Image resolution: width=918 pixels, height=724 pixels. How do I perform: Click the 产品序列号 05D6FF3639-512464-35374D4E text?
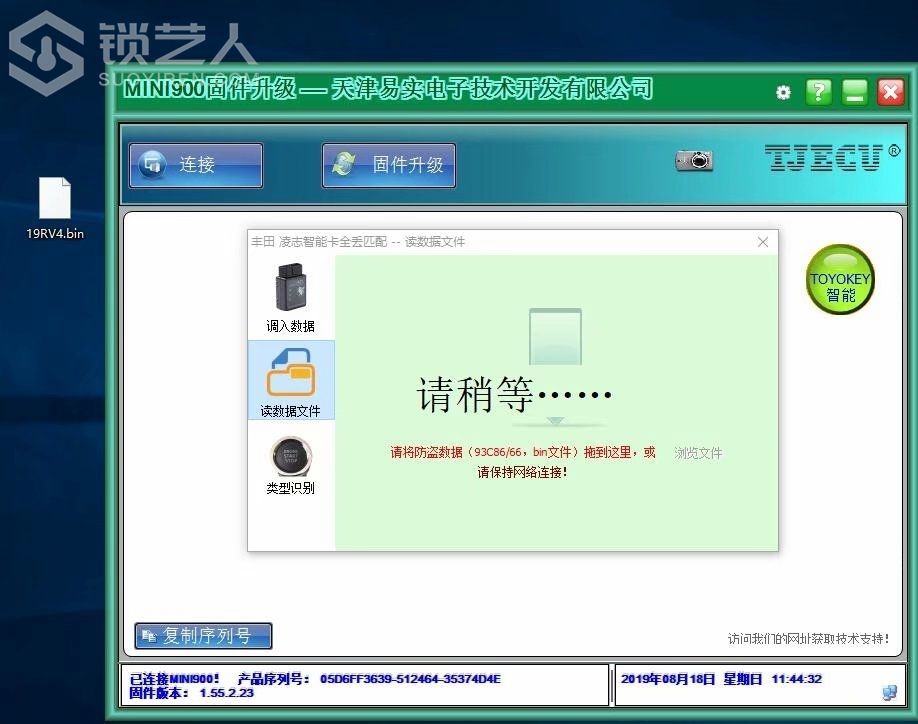pos(369,679)
